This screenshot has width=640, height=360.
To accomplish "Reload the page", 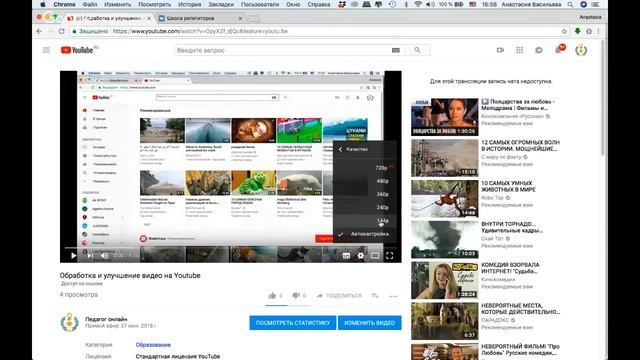I will tap(62, 31).
